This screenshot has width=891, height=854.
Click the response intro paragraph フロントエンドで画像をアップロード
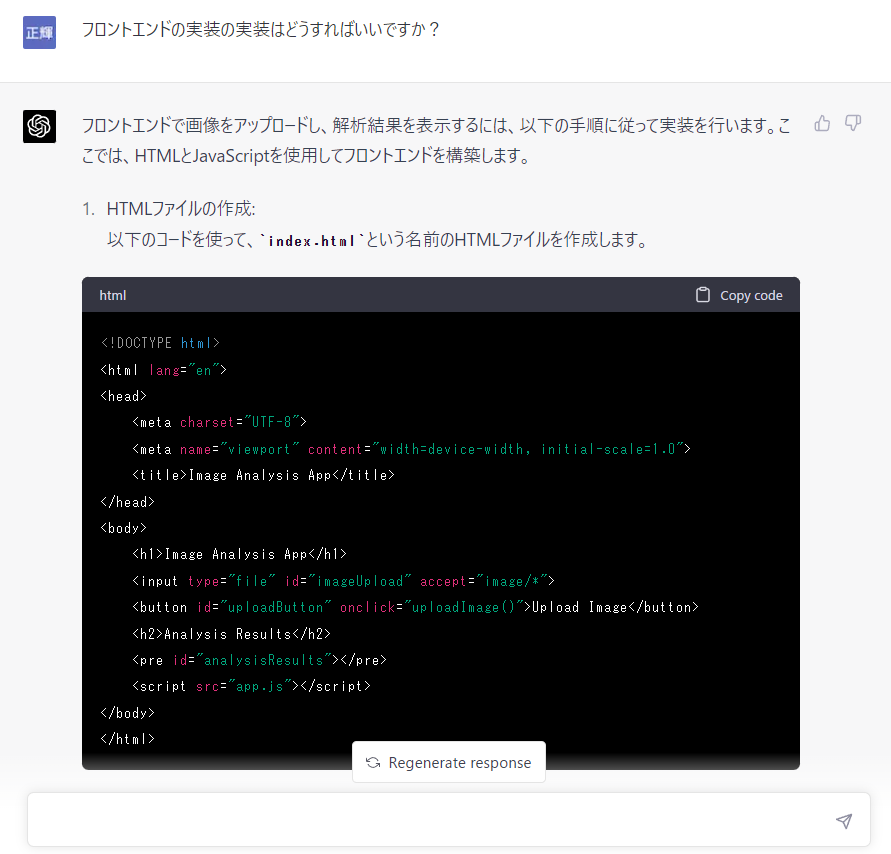[x=436, y=140]
